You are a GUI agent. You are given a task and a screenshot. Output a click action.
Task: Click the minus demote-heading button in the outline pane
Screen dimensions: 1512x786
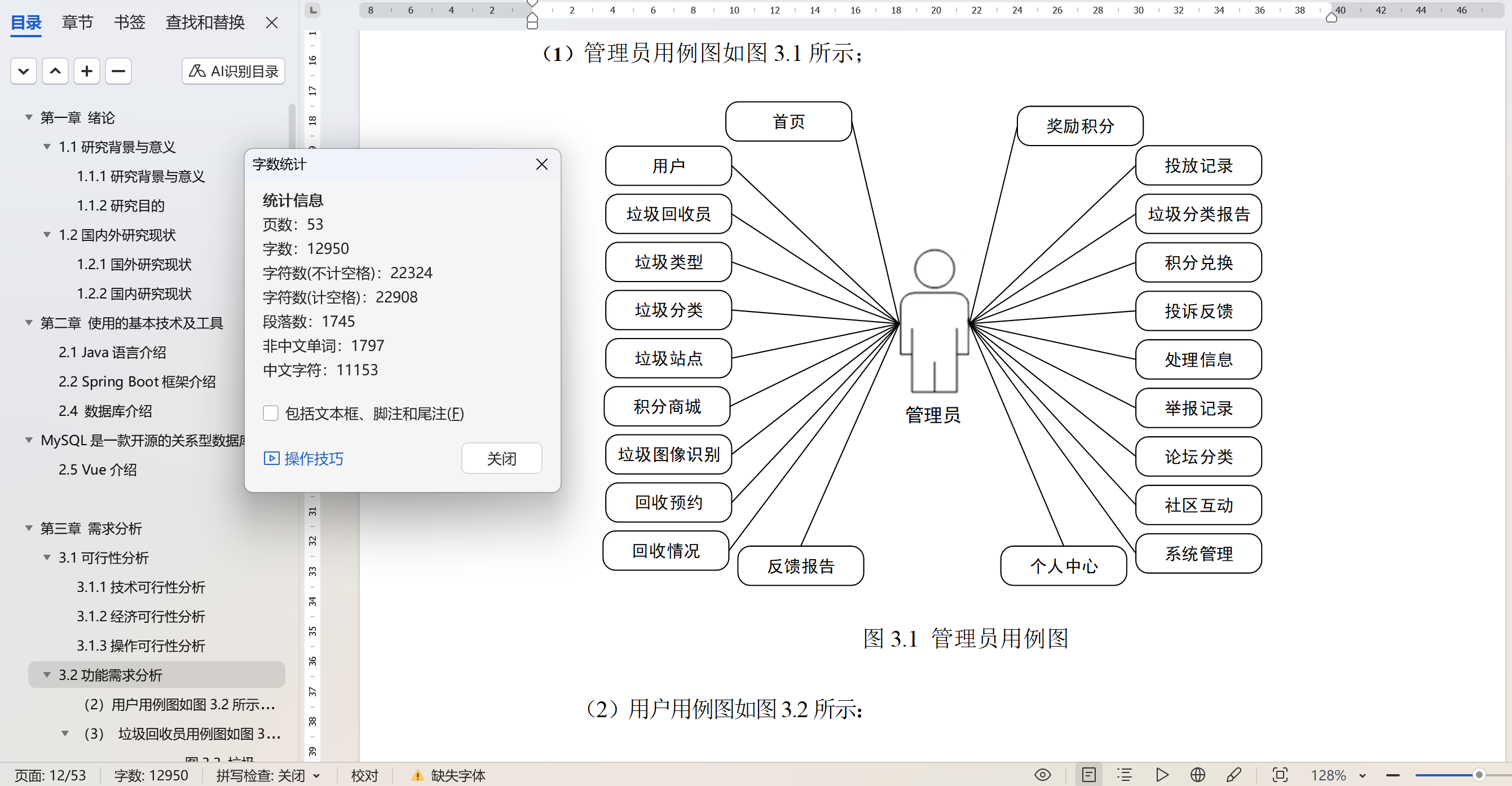tap(118, 71)
